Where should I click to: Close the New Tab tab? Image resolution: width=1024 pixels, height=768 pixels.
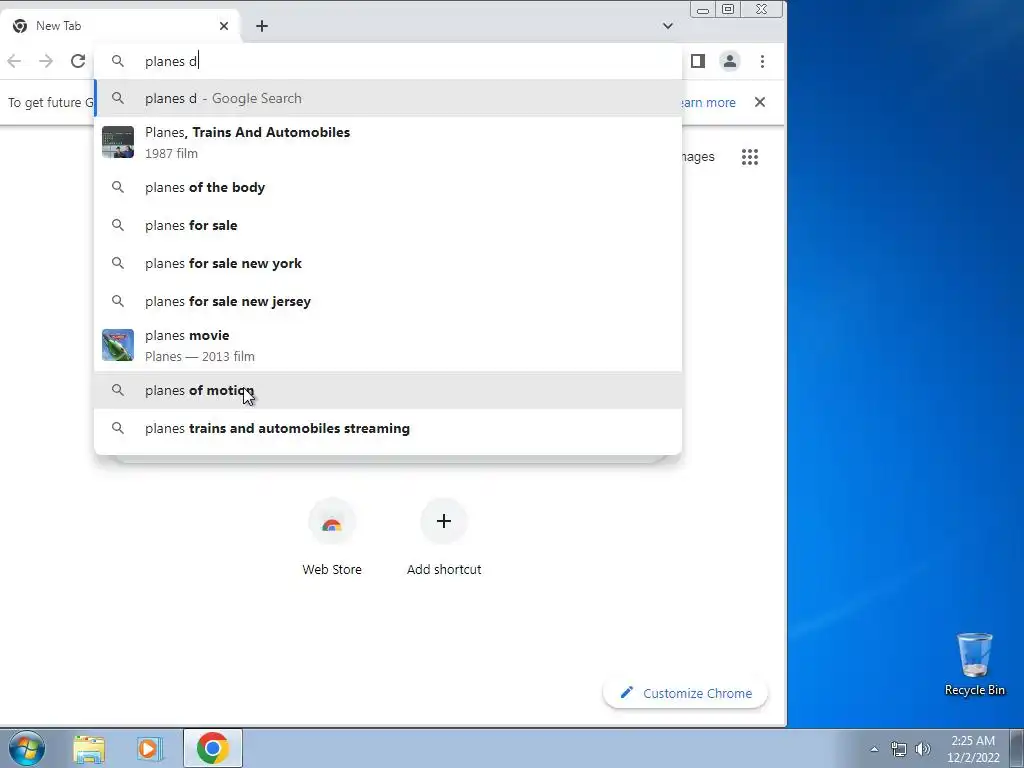coord(224,26)
